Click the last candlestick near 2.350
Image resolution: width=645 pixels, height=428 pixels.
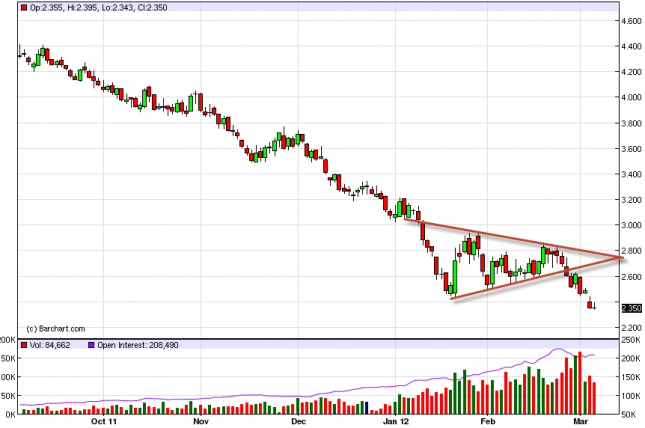(x=594, y=306)
